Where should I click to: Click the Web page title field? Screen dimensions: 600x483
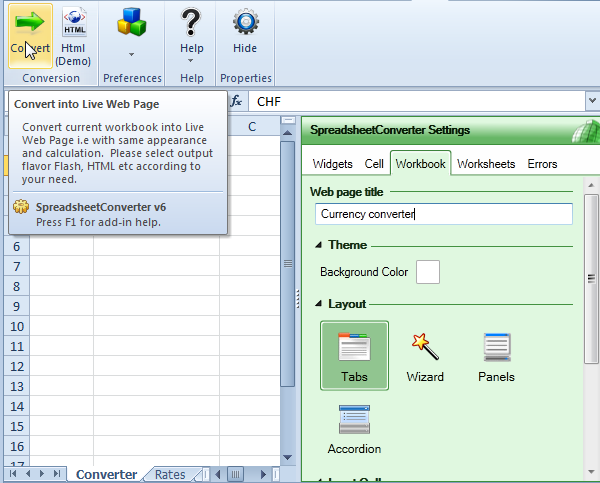click(444, 214)
